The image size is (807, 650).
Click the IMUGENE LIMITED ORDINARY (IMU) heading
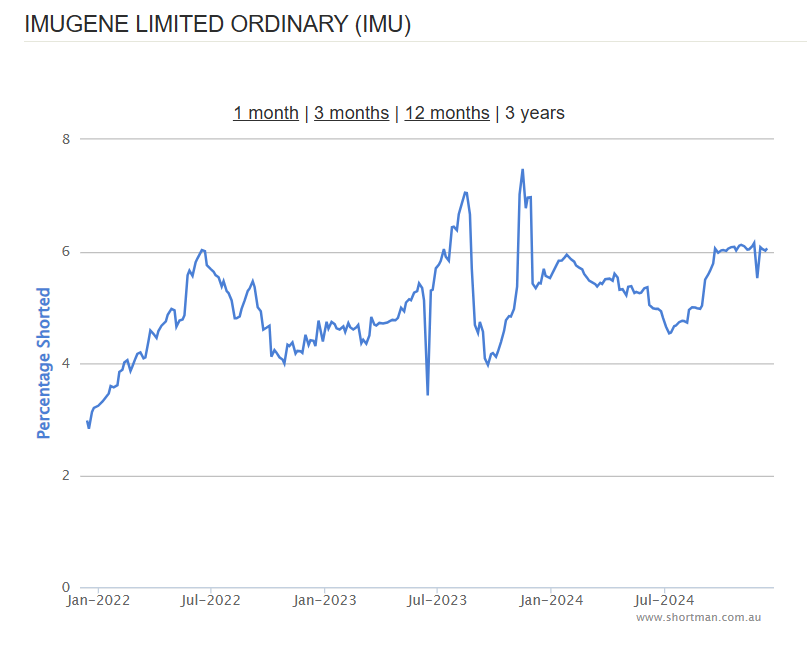pos(218,24)
